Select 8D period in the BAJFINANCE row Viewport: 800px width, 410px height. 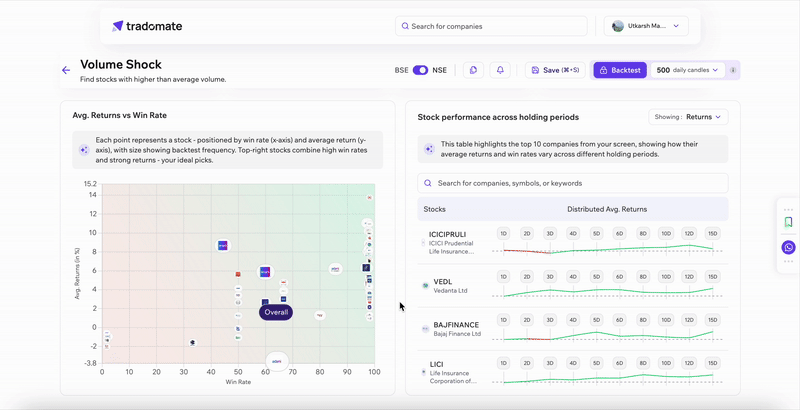pos(643,320)
